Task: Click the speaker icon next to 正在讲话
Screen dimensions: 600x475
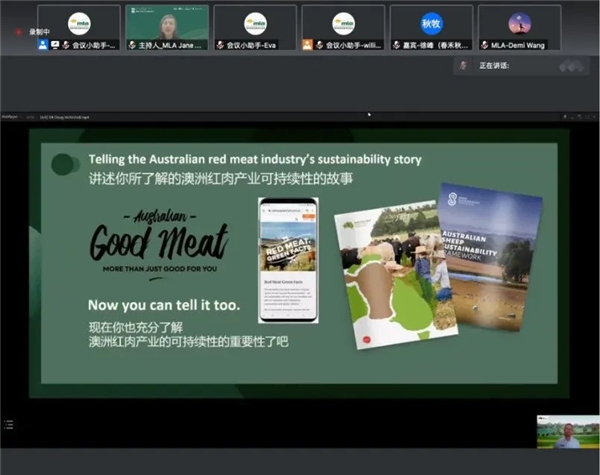Action: point(463,66)
